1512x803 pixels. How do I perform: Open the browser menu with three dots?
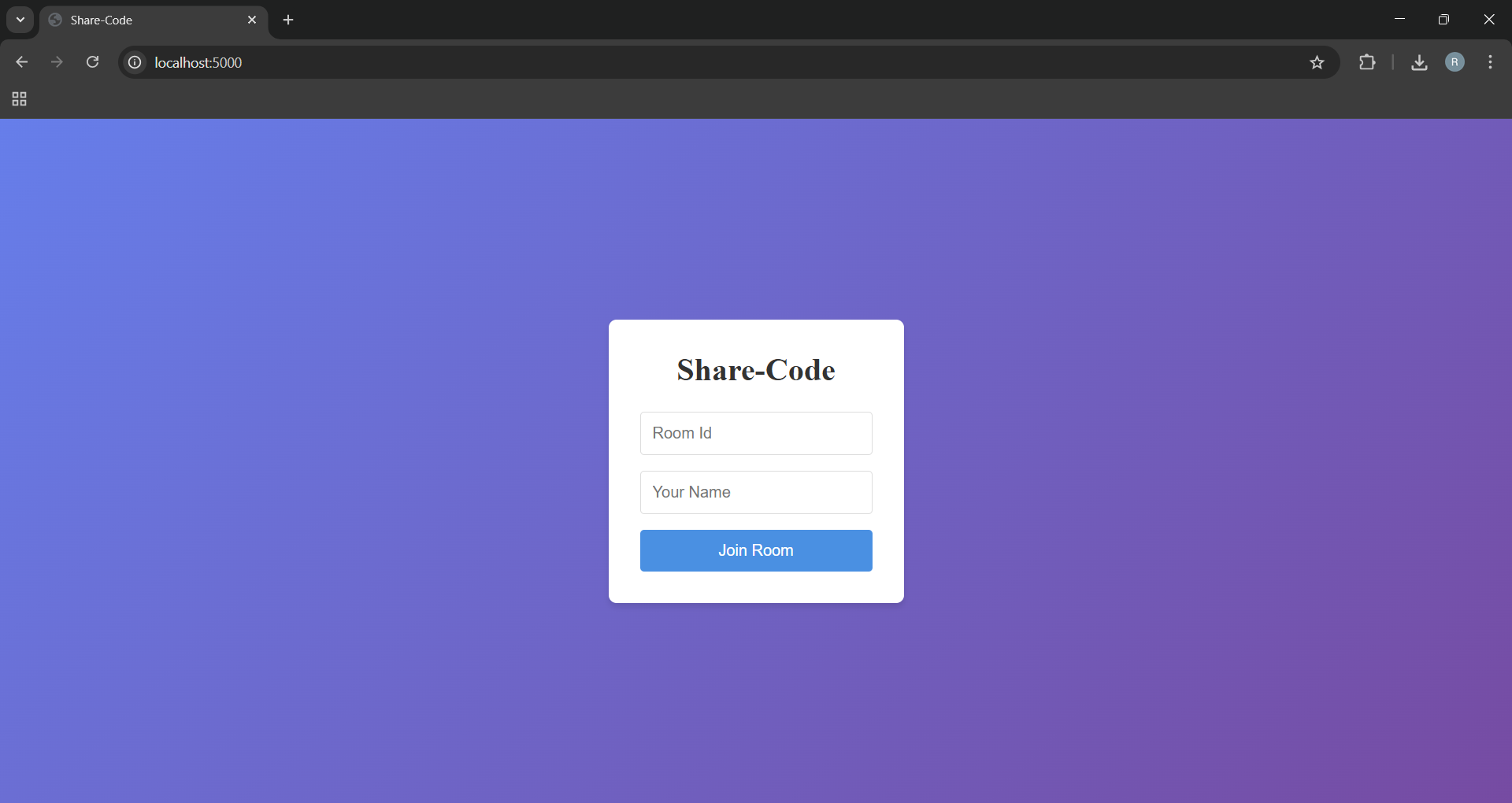1491,62
